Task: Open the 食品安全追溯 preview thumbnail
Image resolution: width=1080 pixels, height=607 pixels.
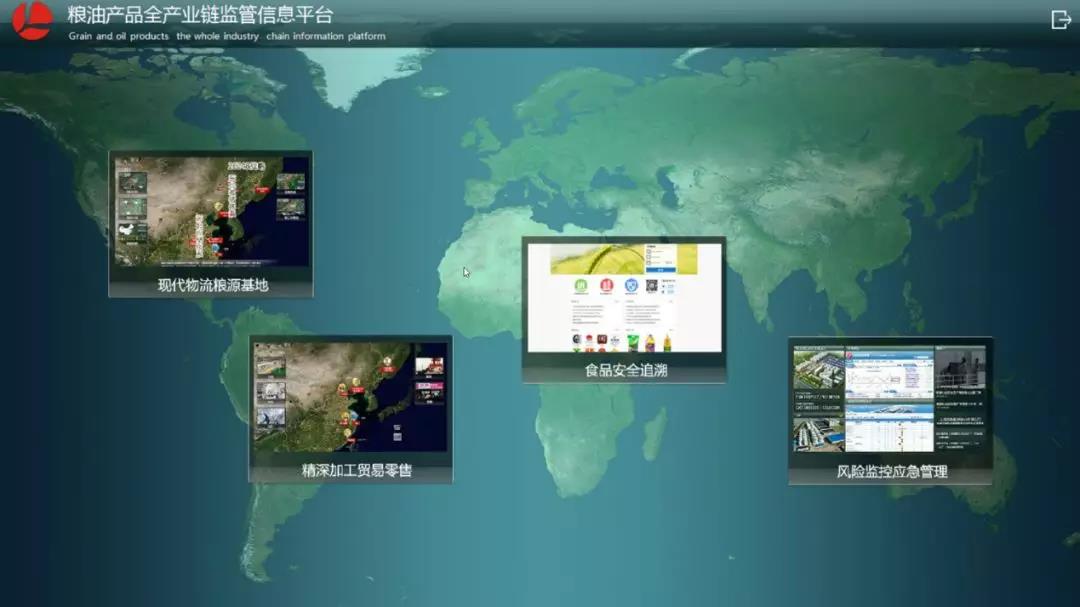Action: pyautogui.click(x=624, y=297)
